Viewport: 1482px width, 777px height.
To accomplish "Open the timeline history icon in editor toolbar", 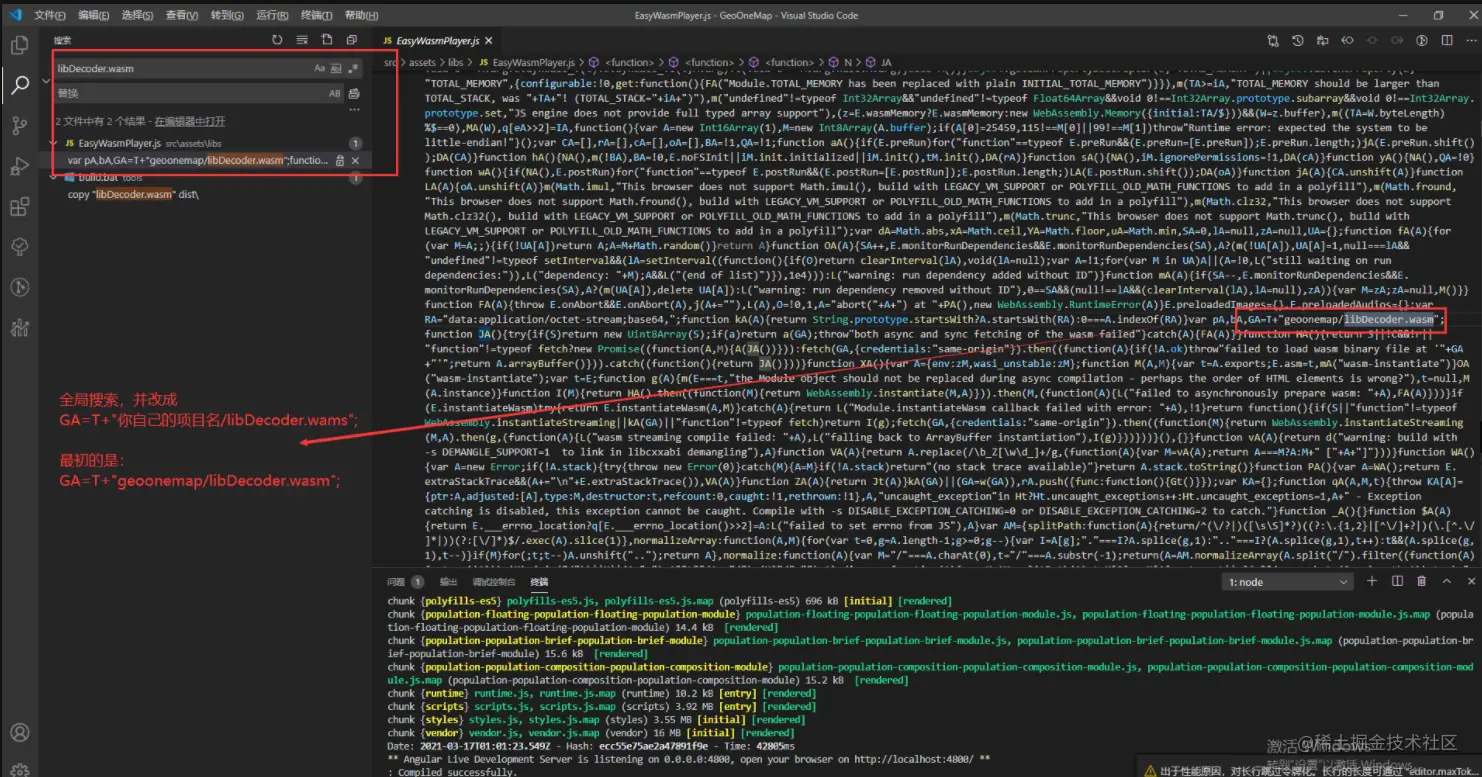I will pos(1298,41).
